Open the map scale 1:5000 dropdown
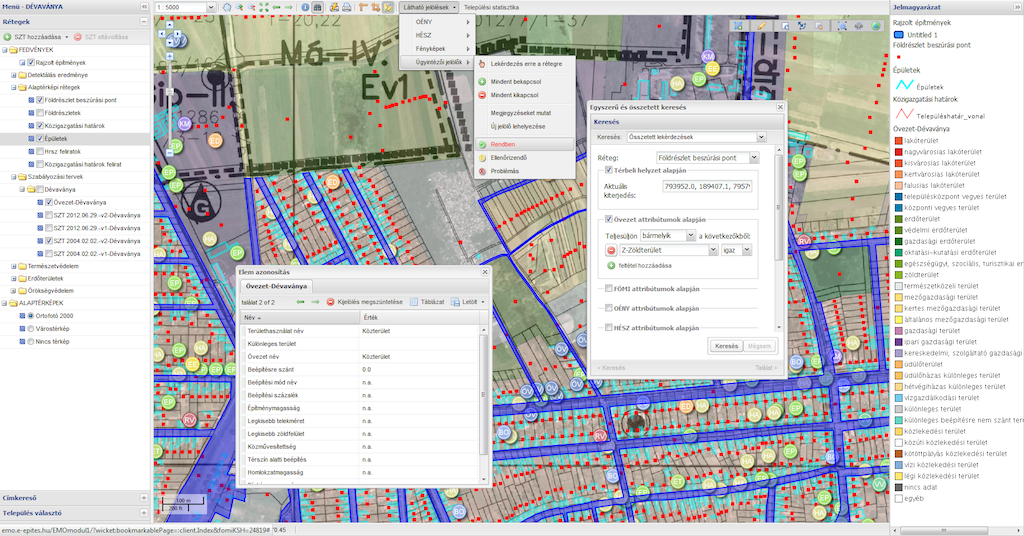Screen dimensions: 1024x536 click(212, 7)
